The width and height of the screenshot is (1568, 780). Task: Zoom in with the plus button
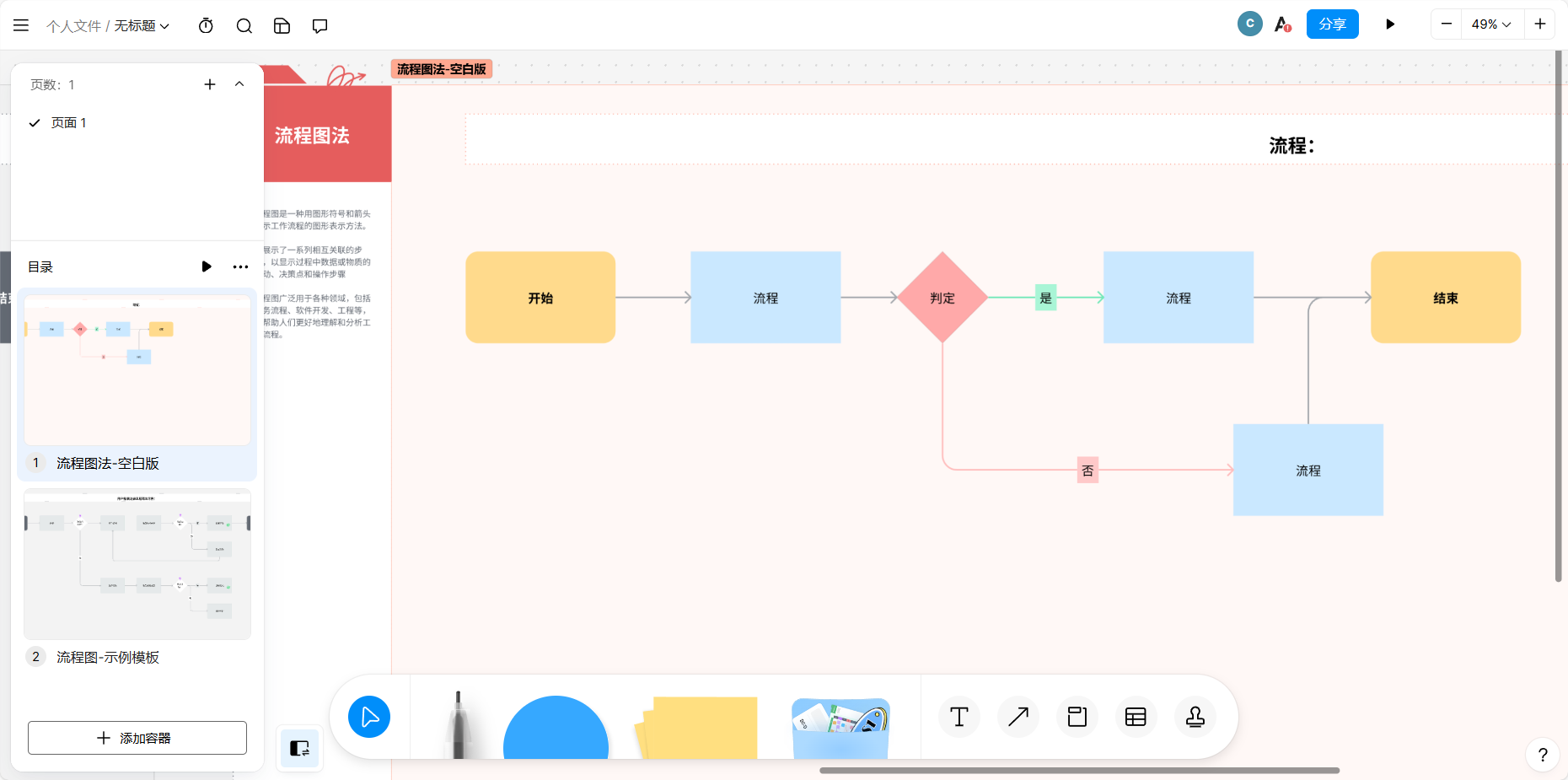pos(1540,24)
